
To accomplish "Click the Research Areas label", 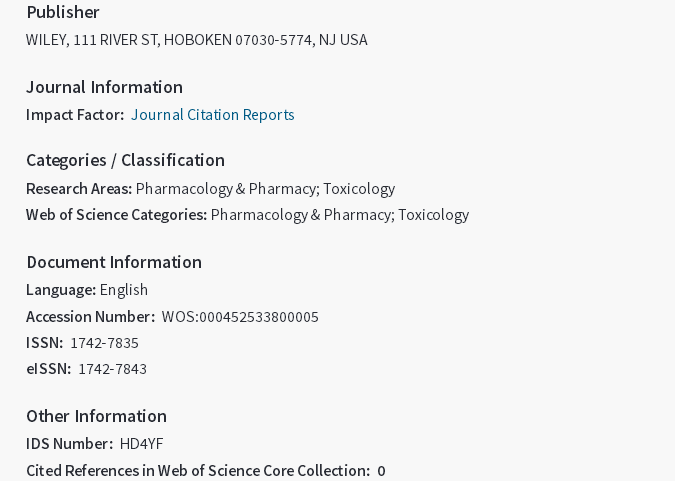I will tap(79, 189).
